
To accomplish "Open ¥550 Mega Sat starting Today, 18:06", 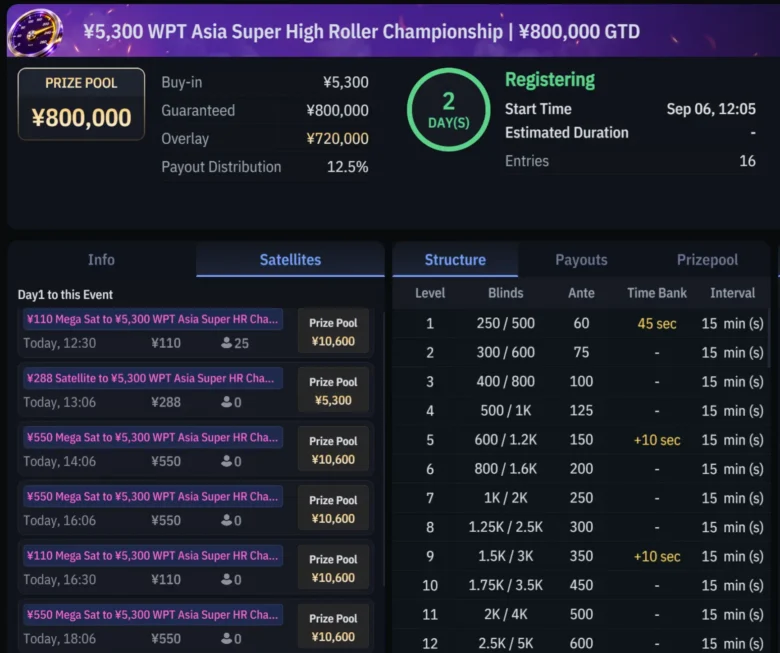I will tap(153, 615).
